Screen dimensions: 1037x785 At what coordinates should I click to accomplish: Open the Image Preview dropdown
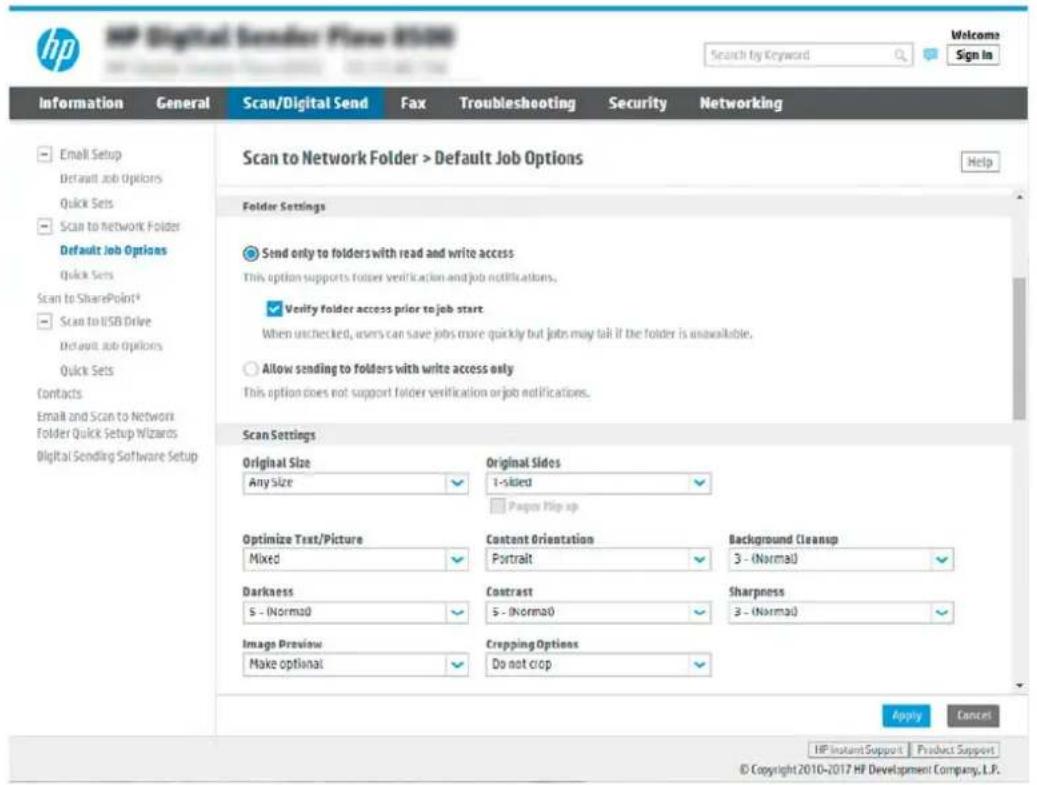[355, 665]
